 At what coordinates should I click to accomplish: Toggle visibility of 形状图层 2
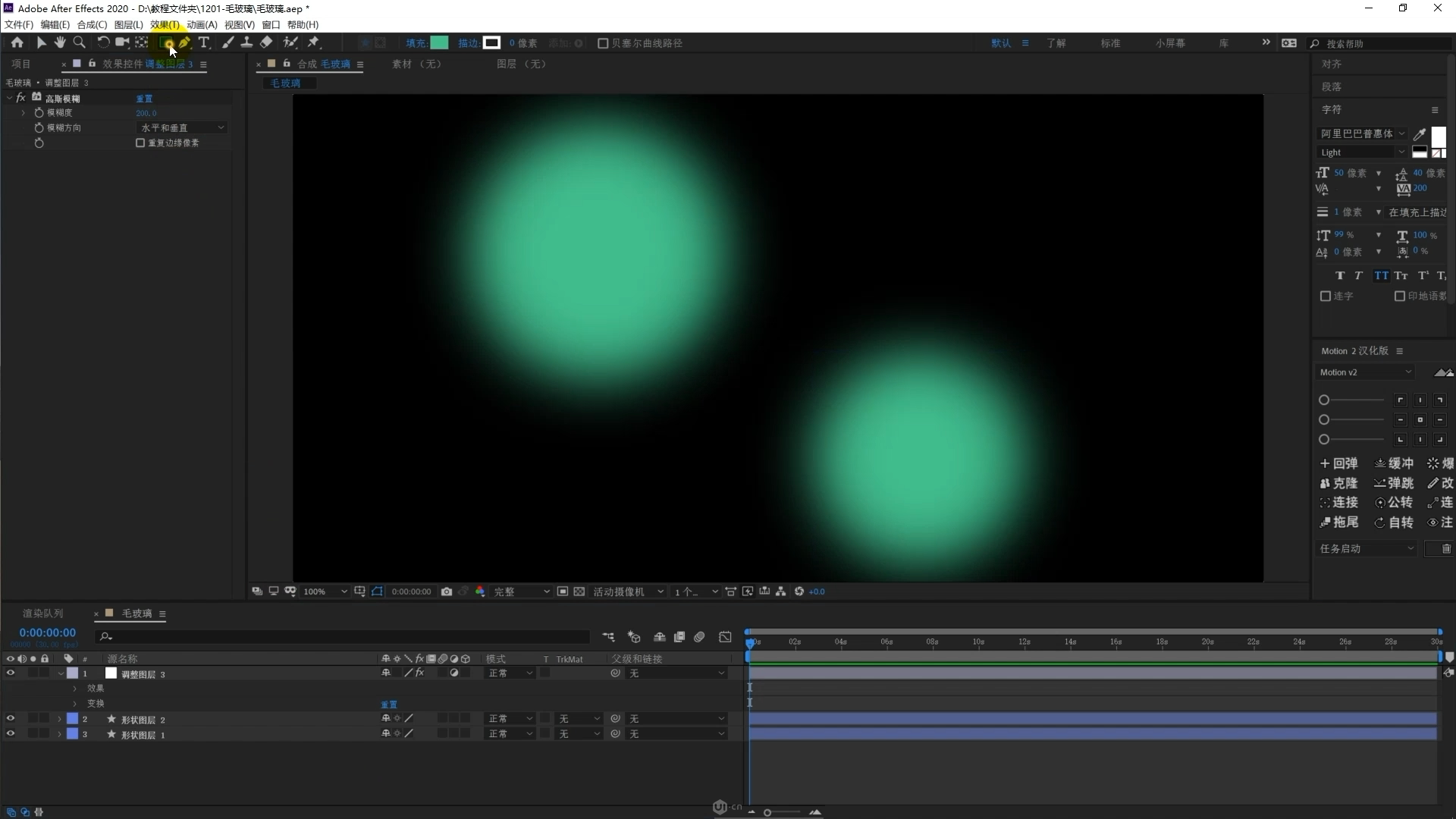(10, 719)
